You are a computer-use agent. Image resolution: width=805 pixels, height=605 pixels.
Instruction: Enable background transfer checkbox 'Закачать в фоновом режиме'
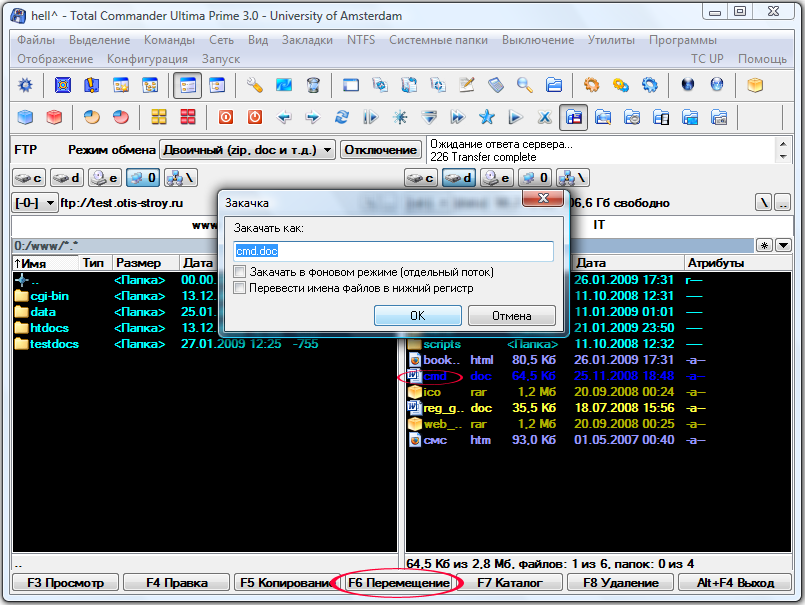tap(240, 272)
